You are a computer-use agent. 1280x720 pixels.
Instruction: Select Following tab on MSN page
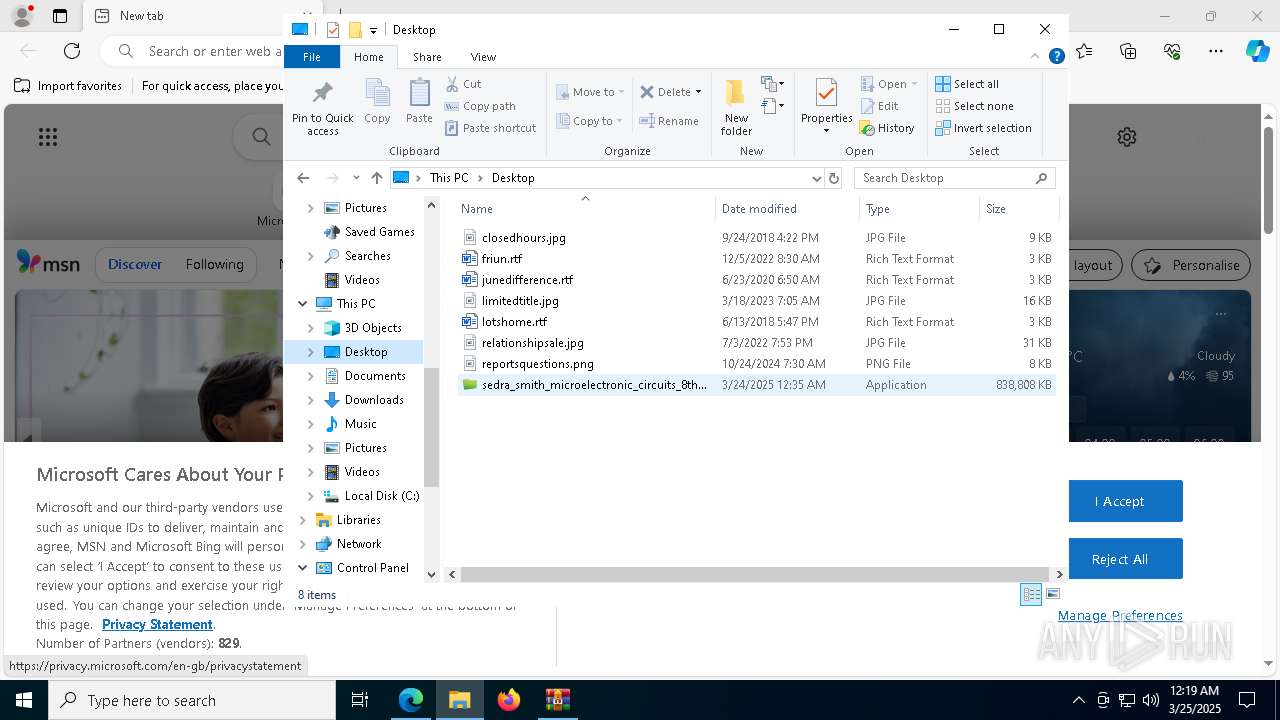click(x=214, y=264)
